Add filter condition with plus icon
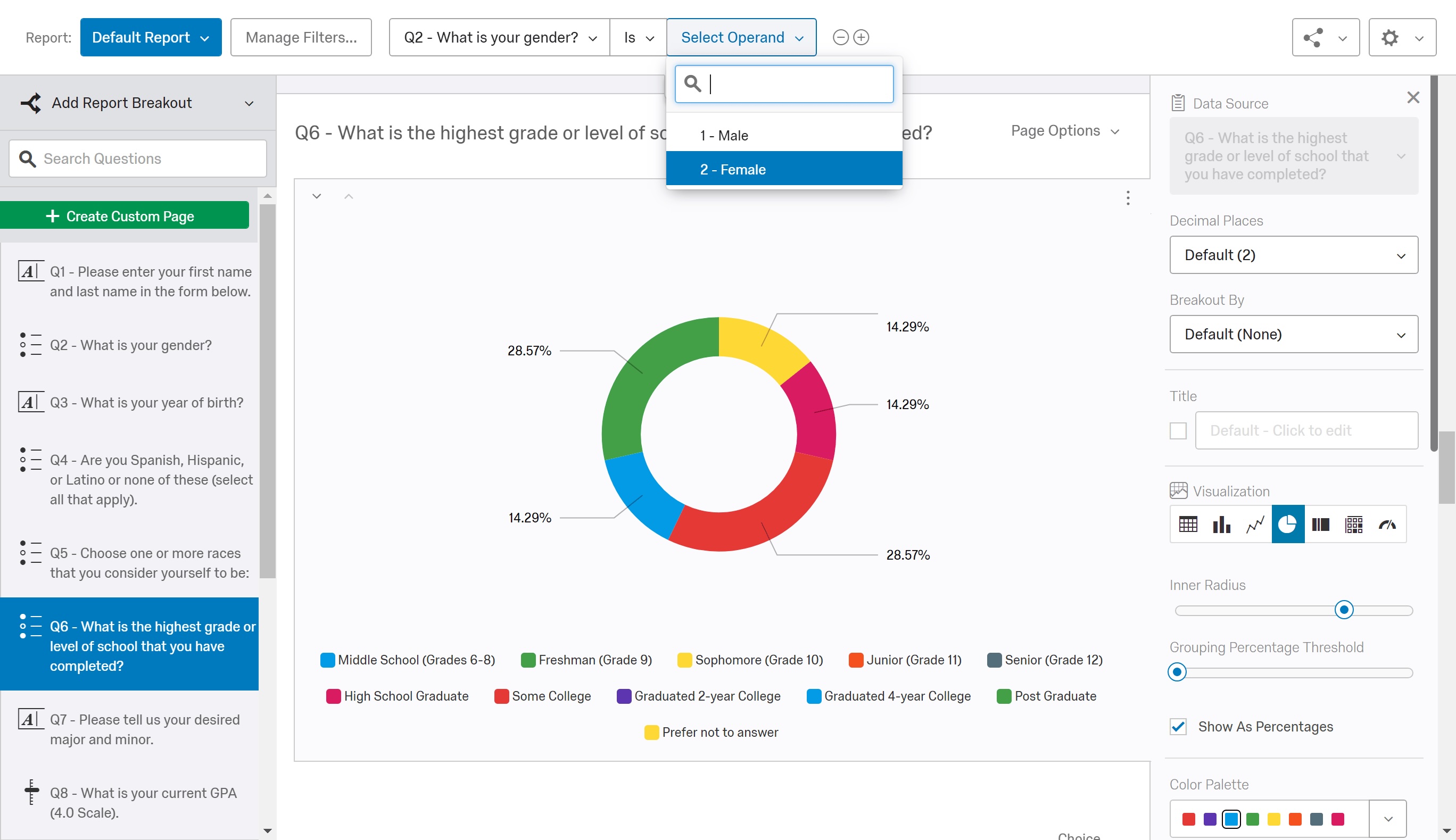Viewport: 1456px width, 840px height. coord(861,37)
